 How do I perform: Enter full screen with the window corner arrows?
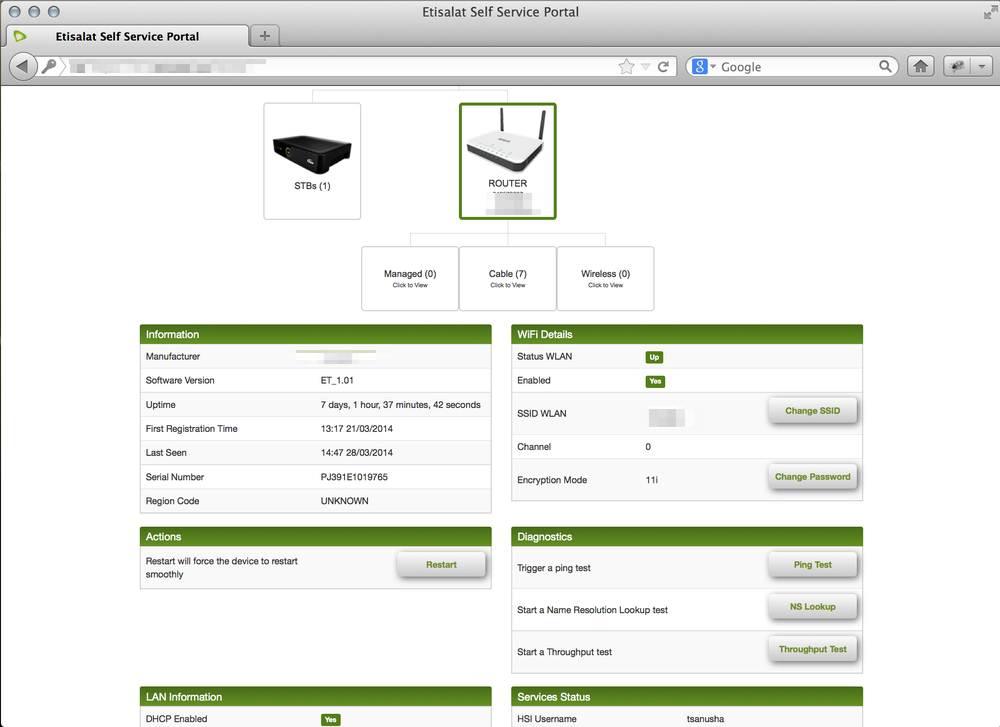click(990, 11)
